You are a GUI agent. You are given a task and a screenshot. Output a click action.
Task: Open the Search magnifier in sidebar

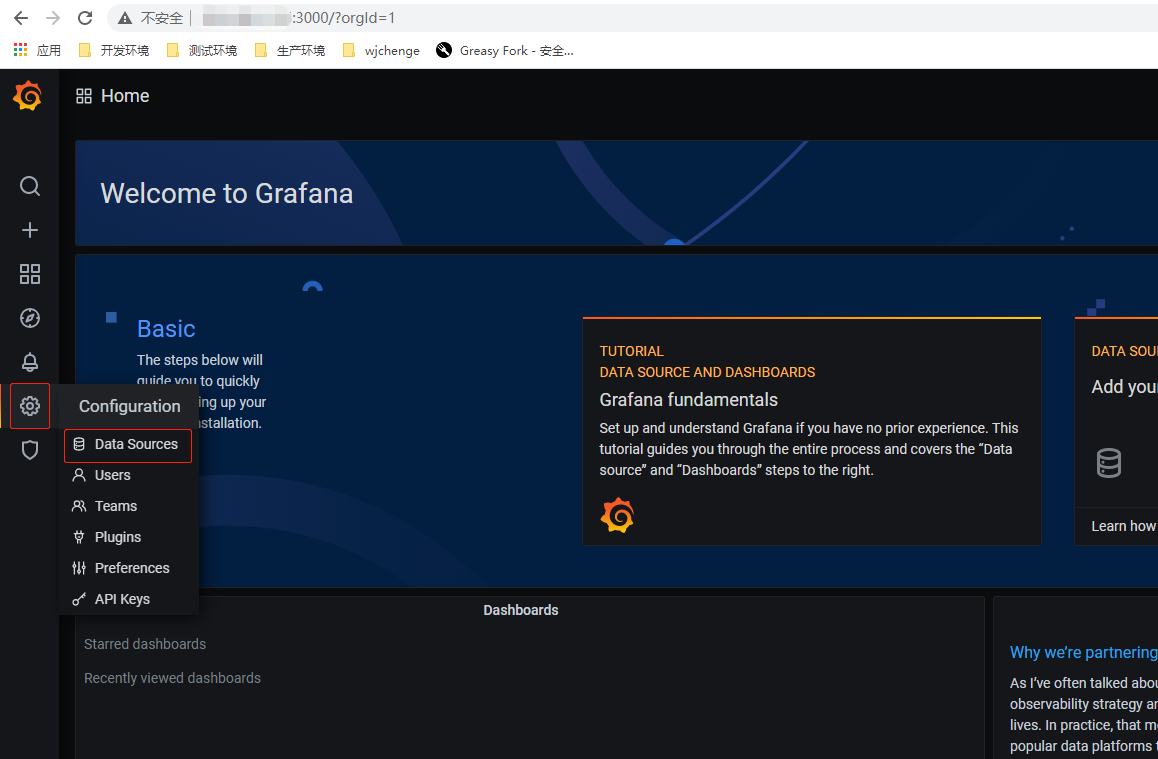point(30,186)
